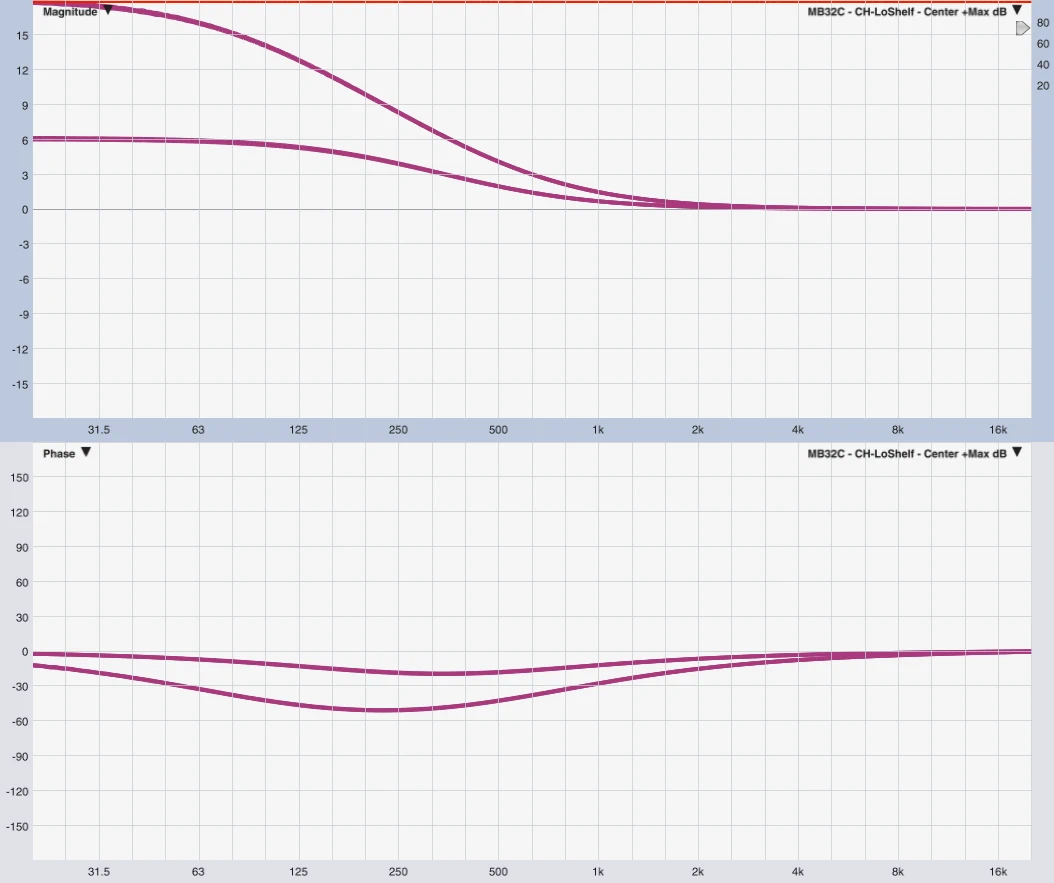This screenshot has height=883, width=1054.
Task: Click the Magnitude label text
Action: (x=70, y=12)
